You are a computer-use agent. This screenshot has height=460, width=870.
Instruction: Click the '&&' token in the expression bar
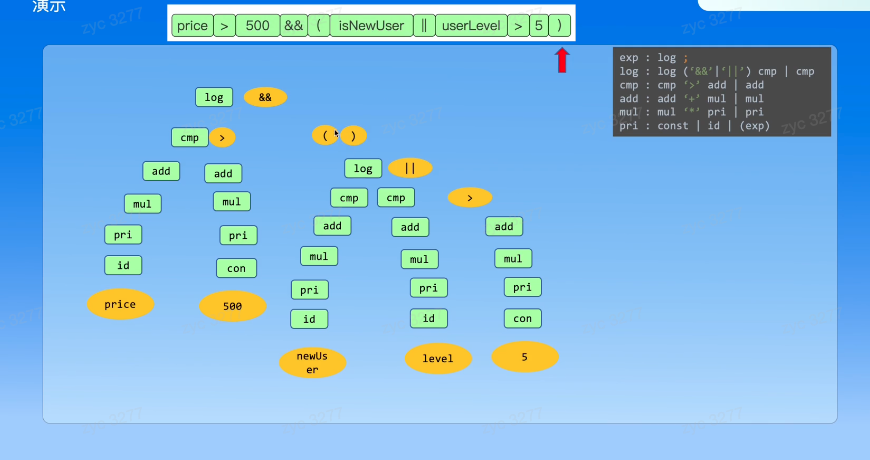(x=294, y=26)
